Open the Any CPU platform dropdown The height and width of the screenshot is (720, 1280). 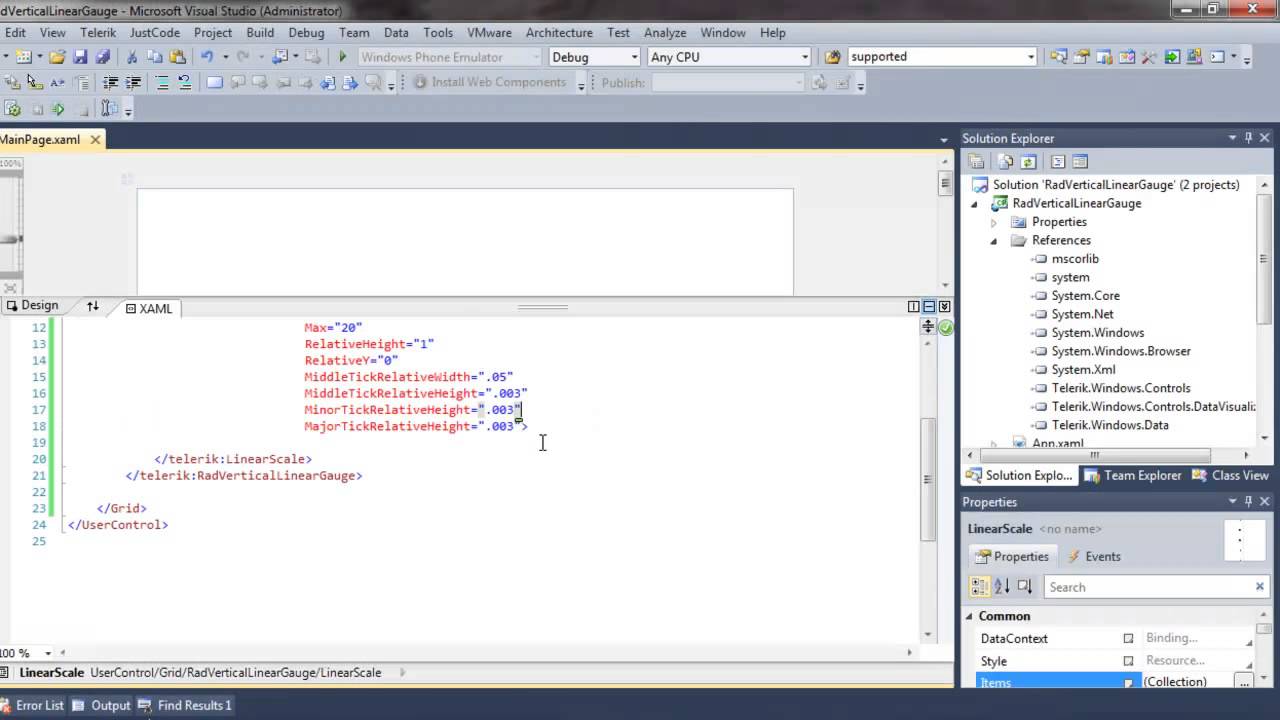pos(804,57)
